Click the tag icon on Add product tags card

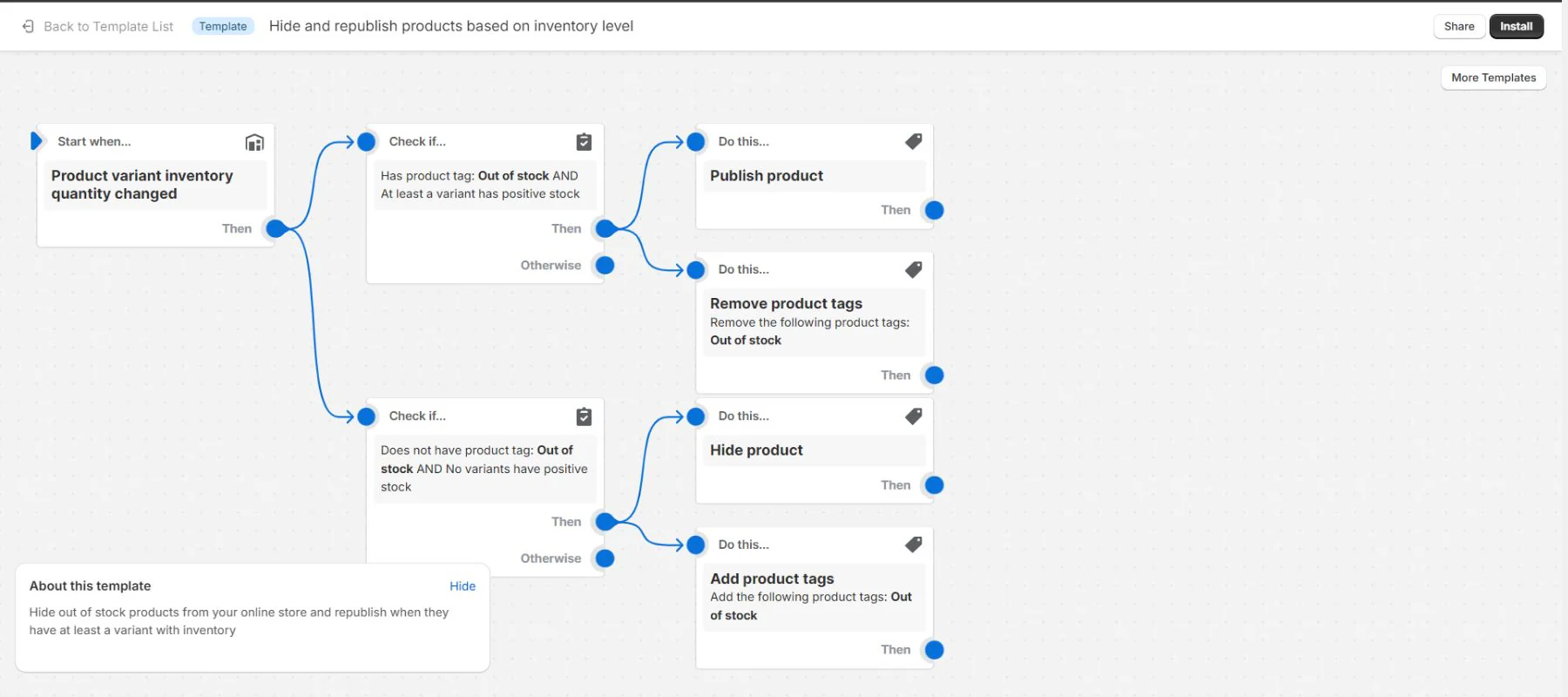coord(913,545)
